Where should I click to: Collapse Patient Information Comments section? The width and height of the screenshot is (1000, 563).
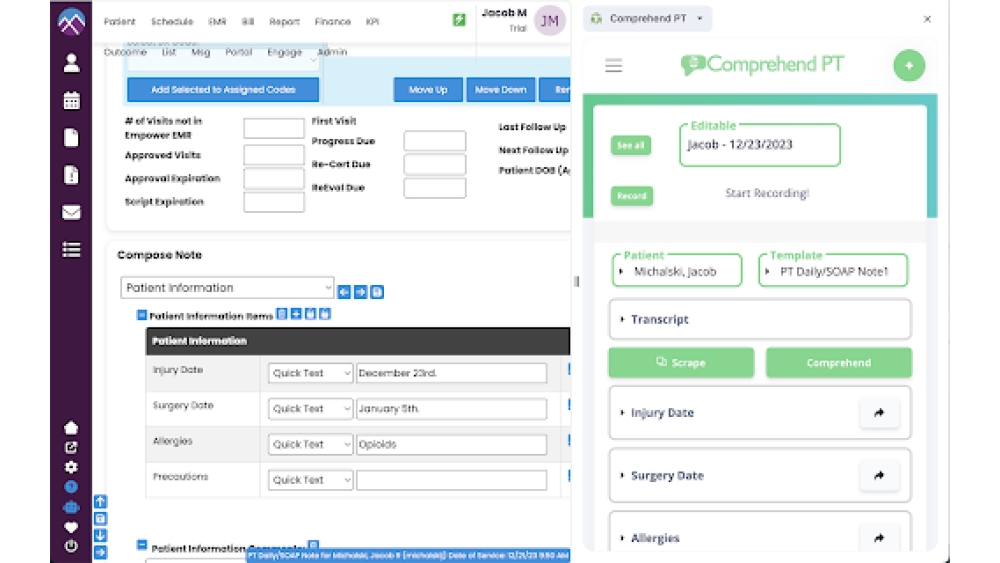point(142,545)
